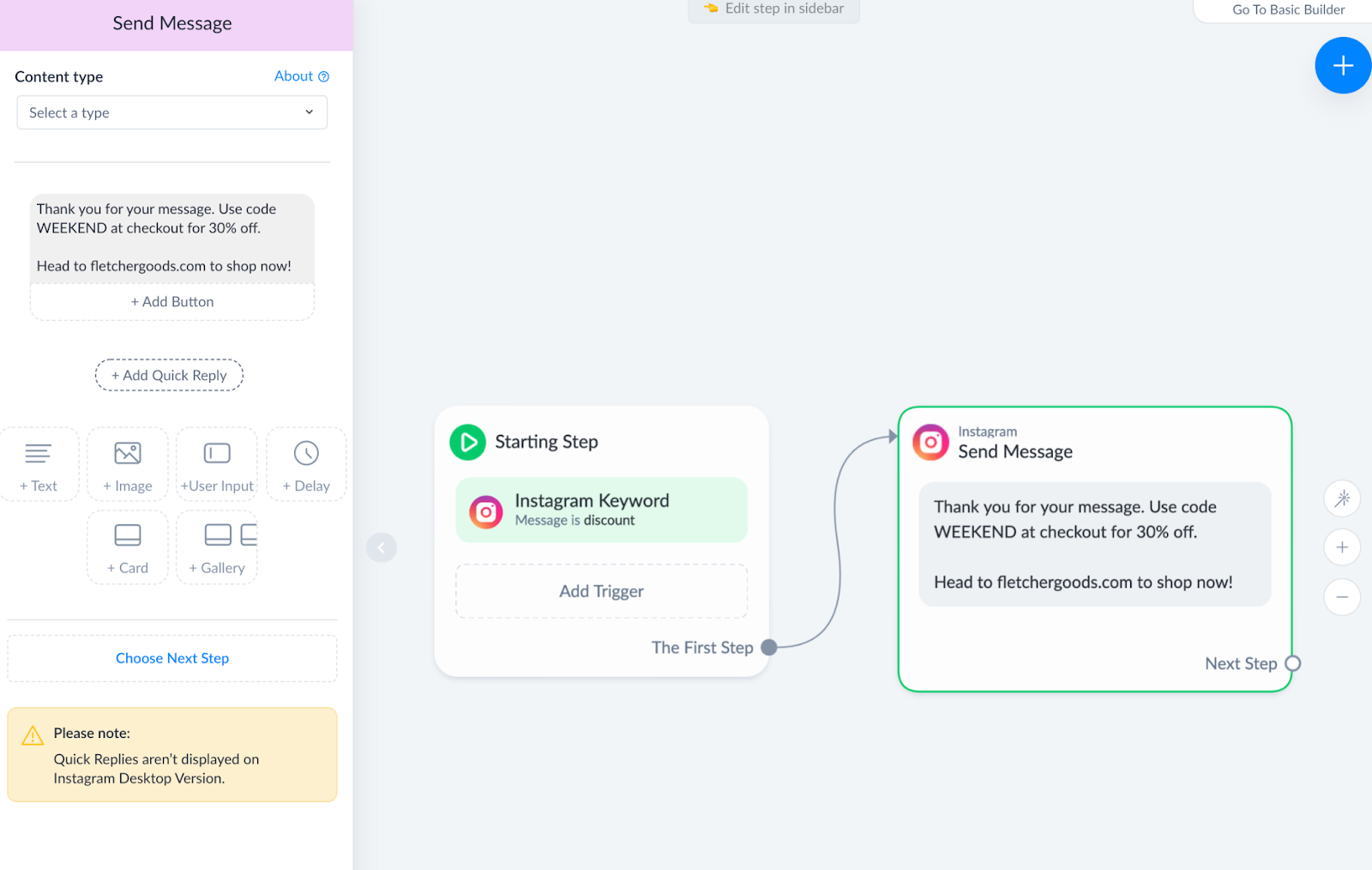Click Add Trigger in the Starting Step
Image resolution: width=1372 pixels, height=870 pixels.
click(601, 591)
